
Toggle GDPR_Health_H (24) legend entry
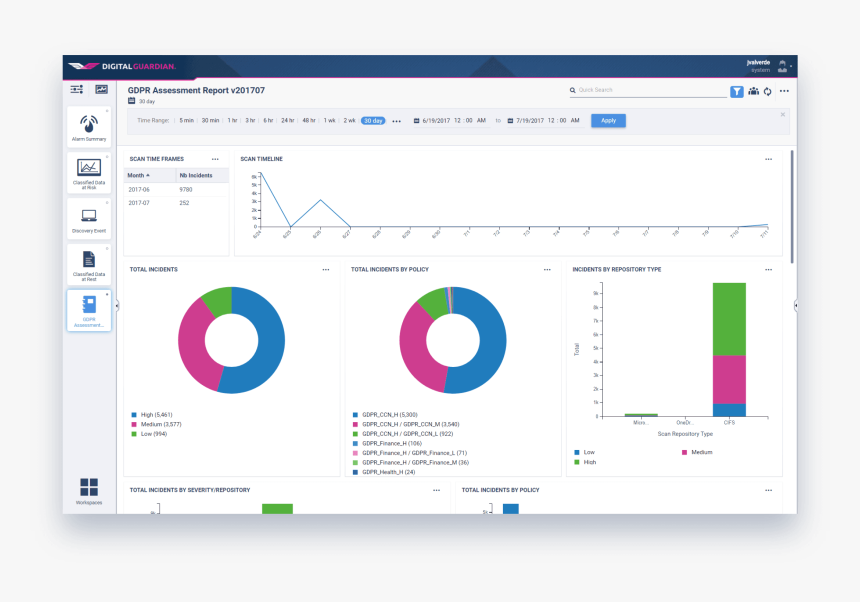pos(384,472)
